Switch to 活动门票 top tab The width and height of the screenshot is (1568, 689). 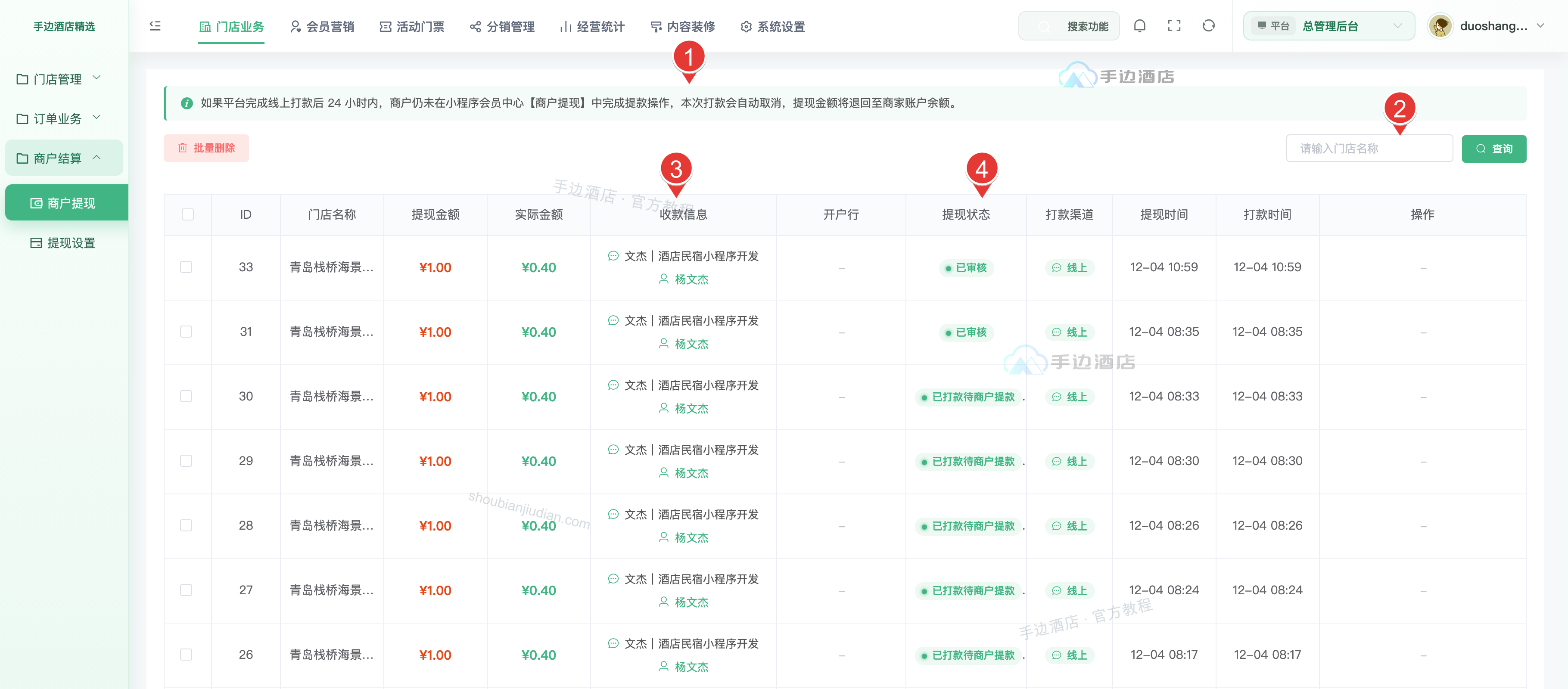[x=411, y=27]
